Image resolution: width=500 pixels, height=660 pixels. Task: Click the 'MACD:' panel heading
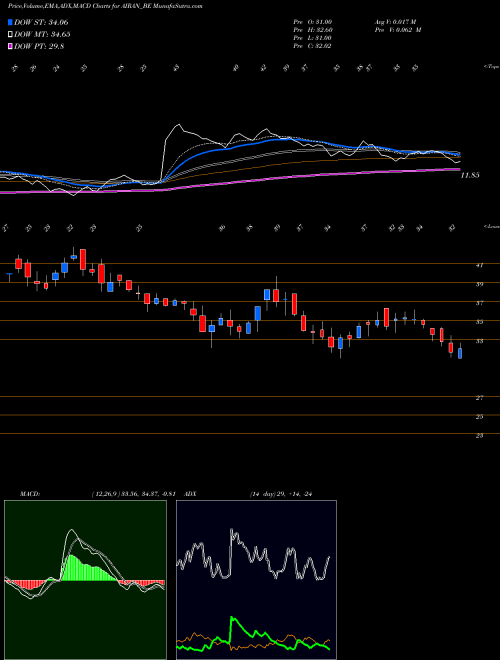(30, 493)
